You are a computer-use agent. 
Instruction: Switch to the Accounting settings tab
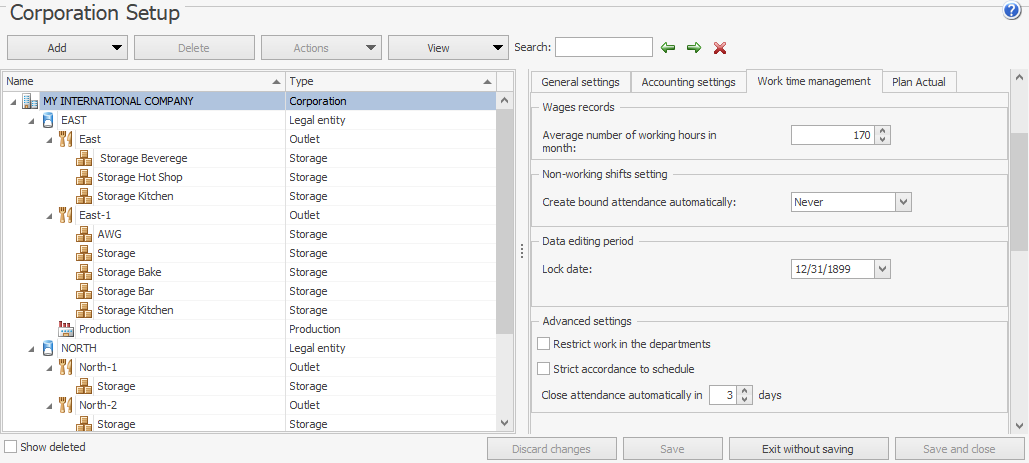click(x=688, y=82)
